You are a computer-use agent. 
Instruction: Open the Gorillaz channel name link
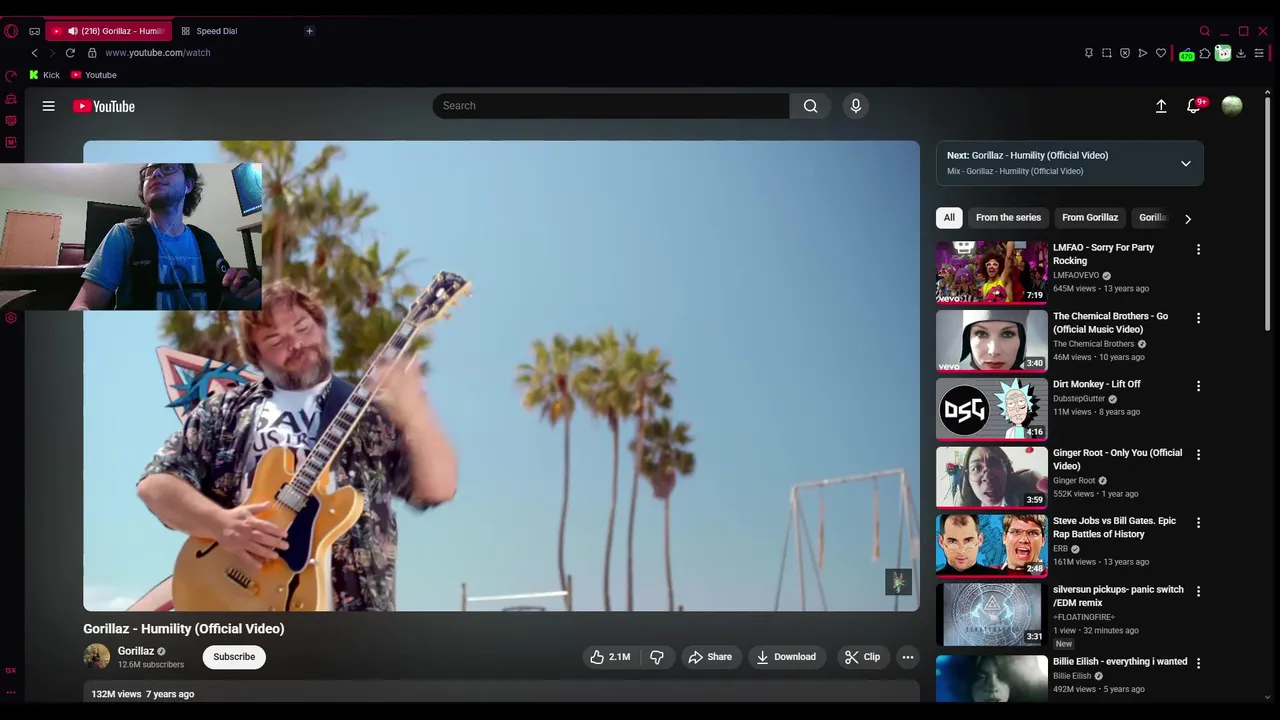(x=135, y=651)
